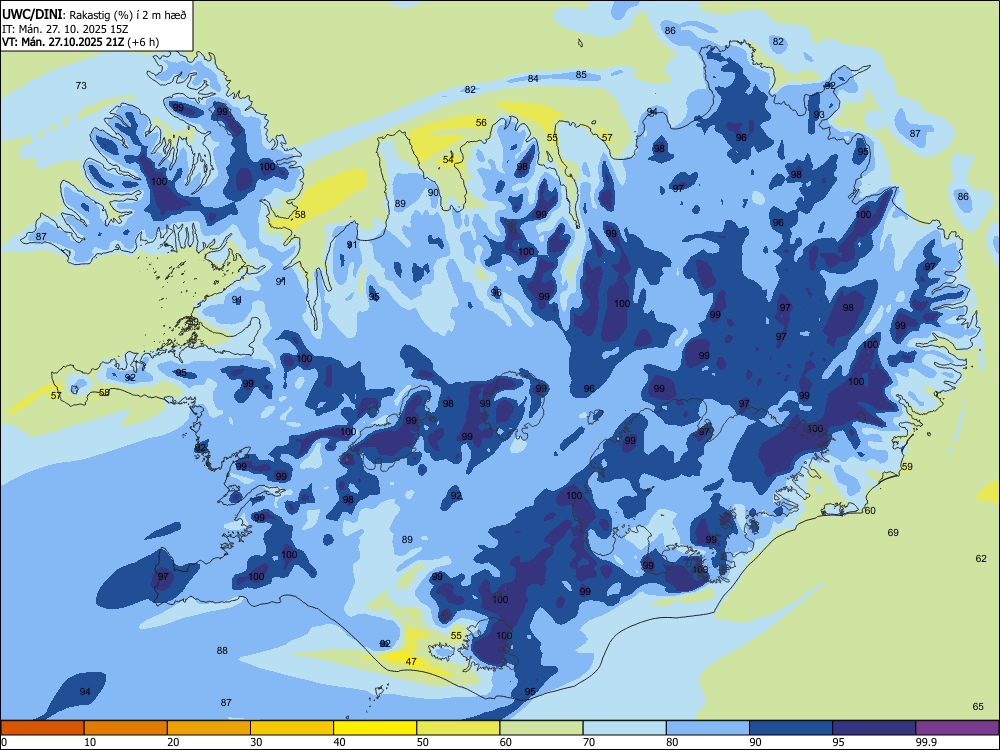
Task: Click the medium blue 90–95 legend swatch
Action: pos(791,728)
